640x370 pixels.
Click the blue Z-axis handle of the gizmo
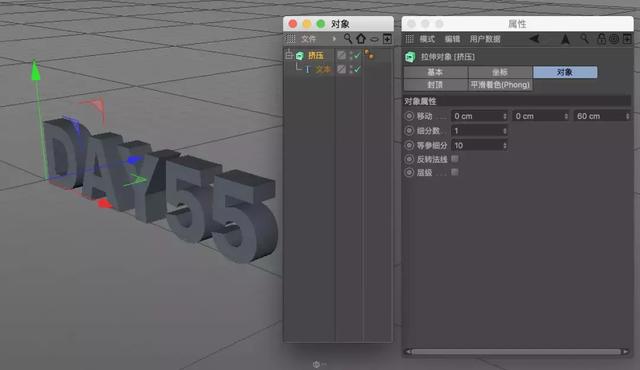pos(134,160)
